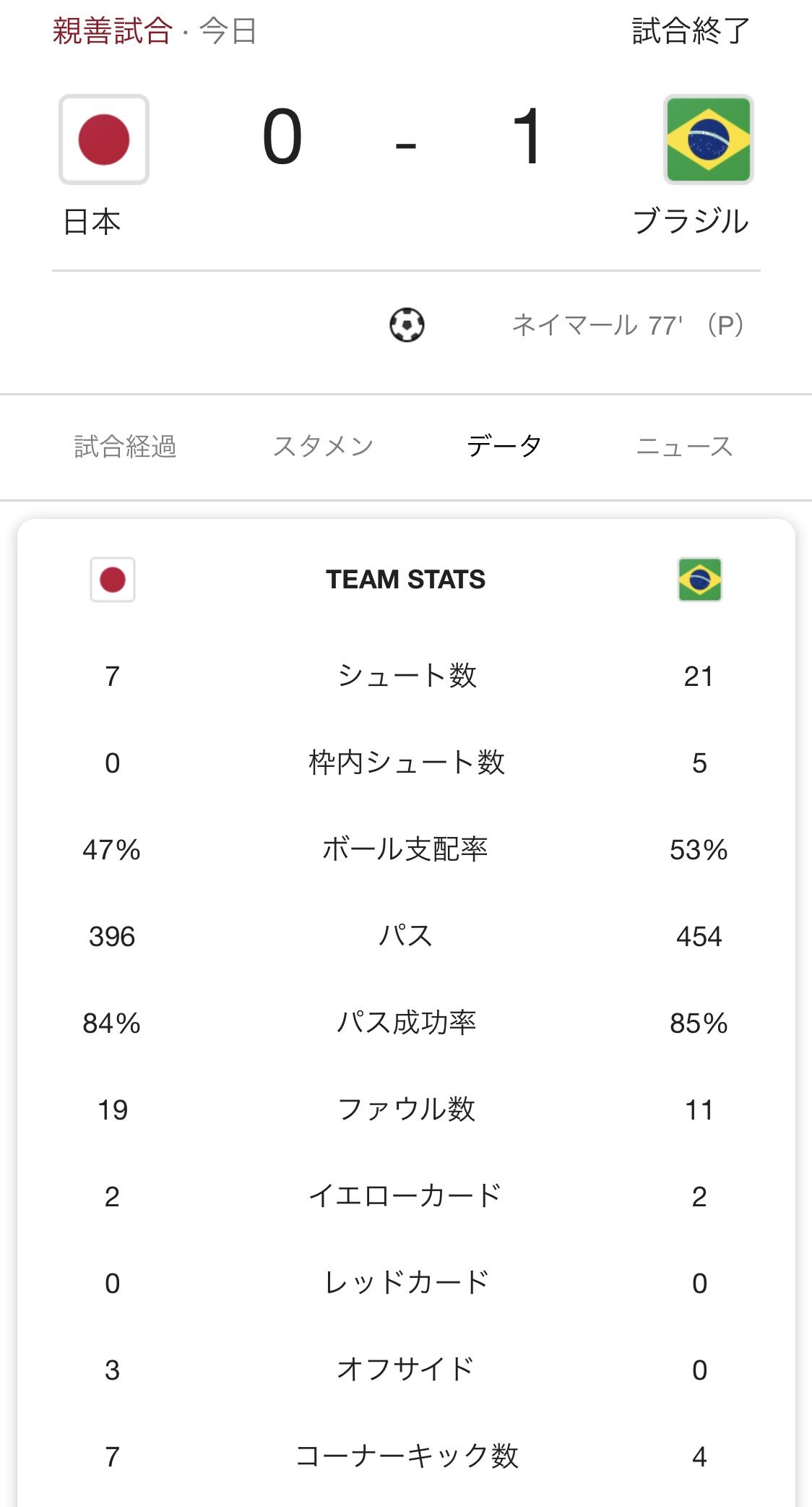The width and height of the screenshot is (812, 1507).
Task: Click the soccer ball goal icon
Action: [407, 325]
